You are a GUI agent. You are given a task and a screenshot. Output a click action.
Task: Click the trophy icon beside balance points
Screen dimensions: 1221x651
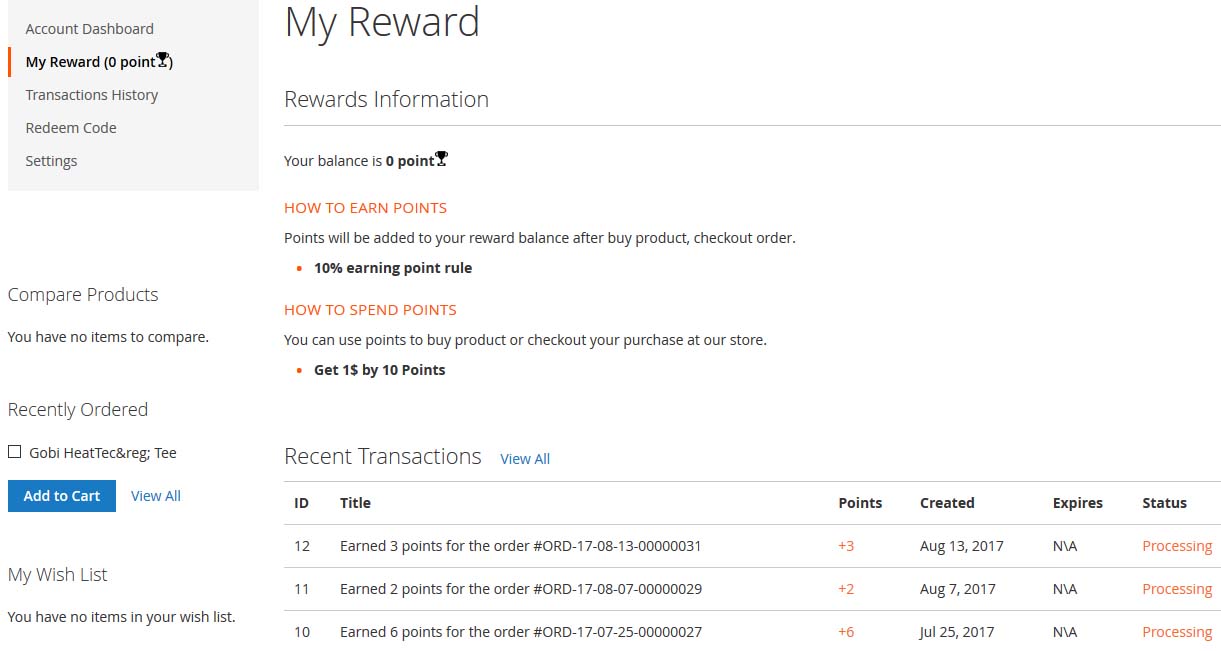coord(442,158)
